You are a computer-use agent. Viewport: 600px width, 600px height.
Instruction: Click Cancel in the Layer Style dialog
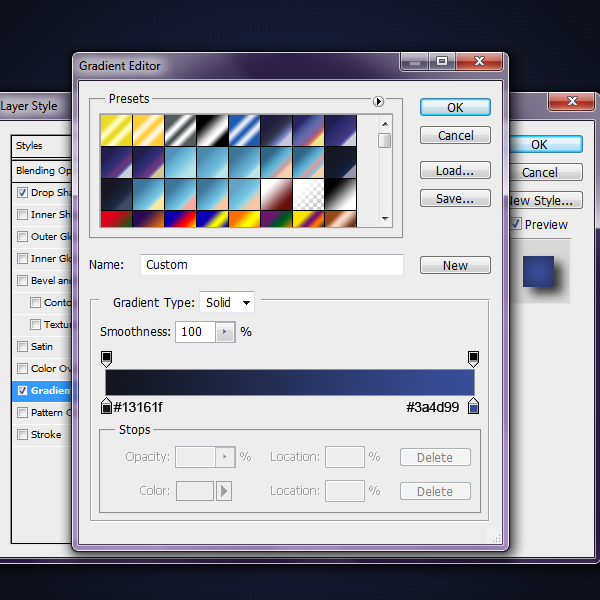click(545, 173)
